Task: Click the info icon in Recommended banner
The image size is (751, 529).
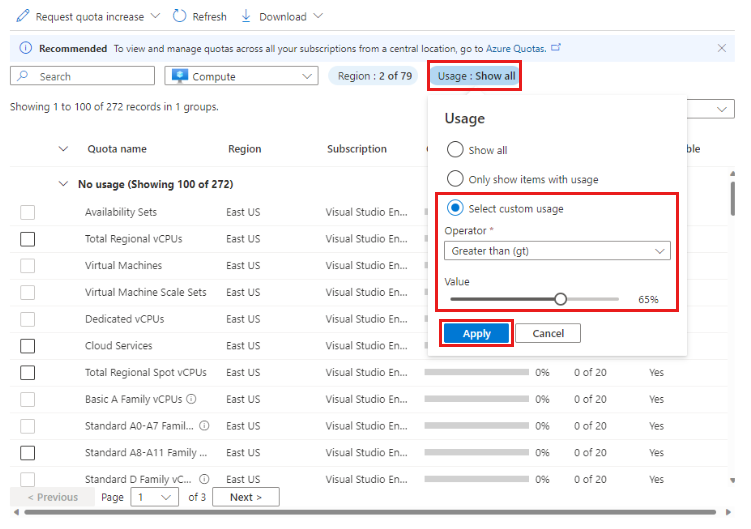Action: 25,48
